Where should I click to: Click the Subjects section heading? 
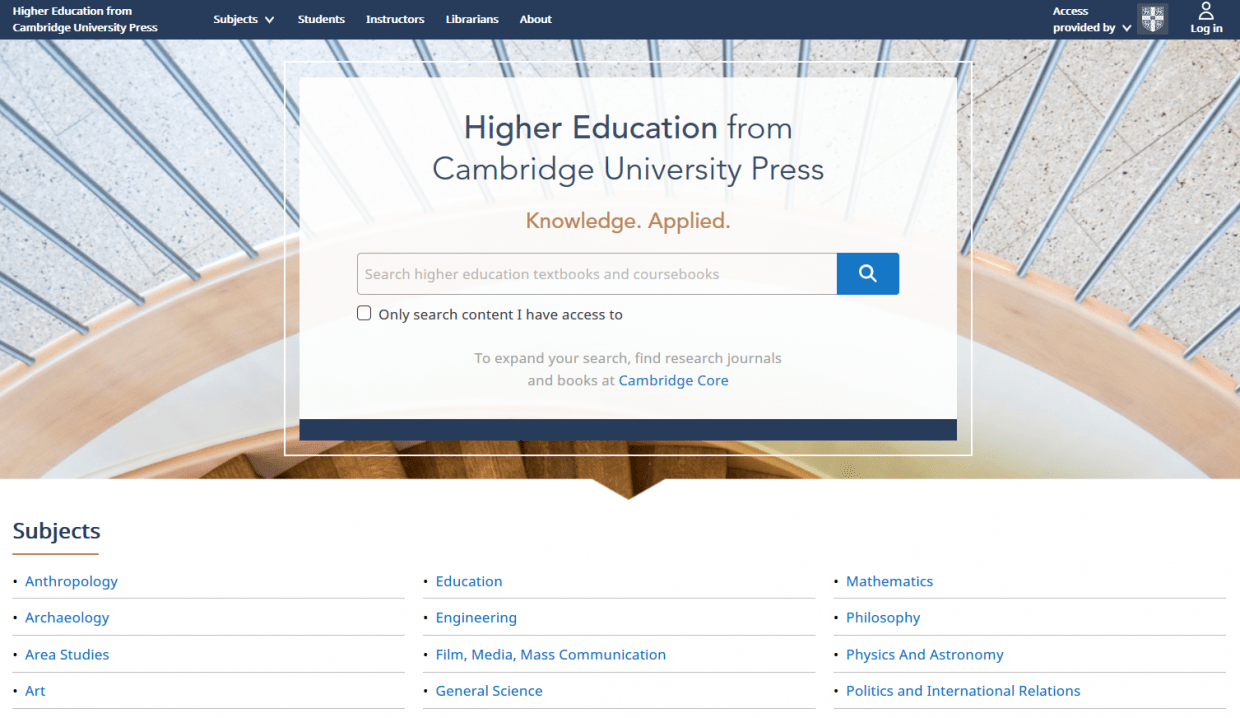(x=56, y=531)
